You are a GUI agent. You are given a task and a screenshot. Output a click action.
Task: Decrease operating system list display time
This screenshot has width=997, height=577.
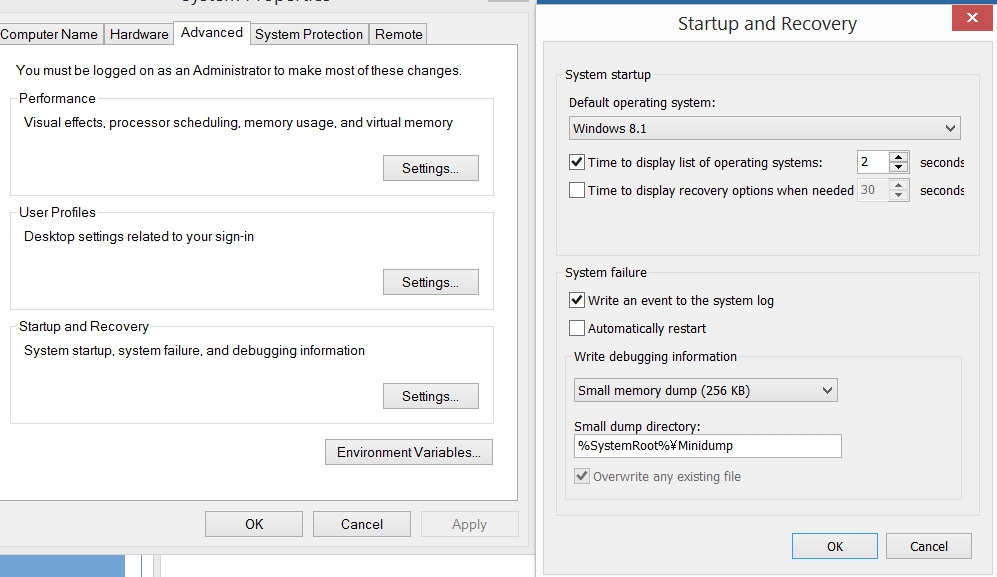pyautogui.click(x=899, y=168)
